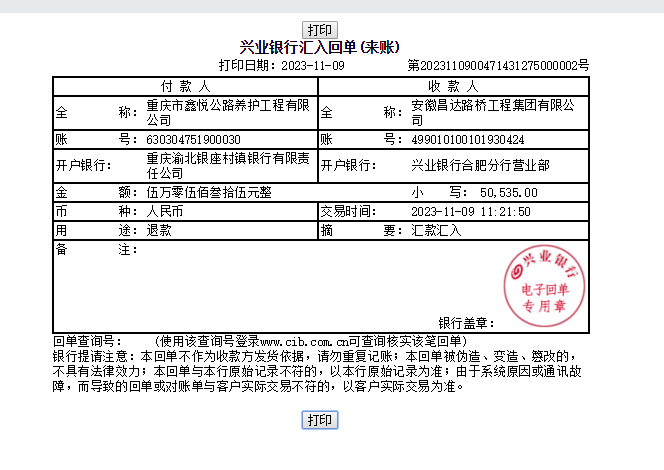Viewport: 664px width, 470px height.
Task: Click the top 打印 print button
Action: [x=320, y=29]
